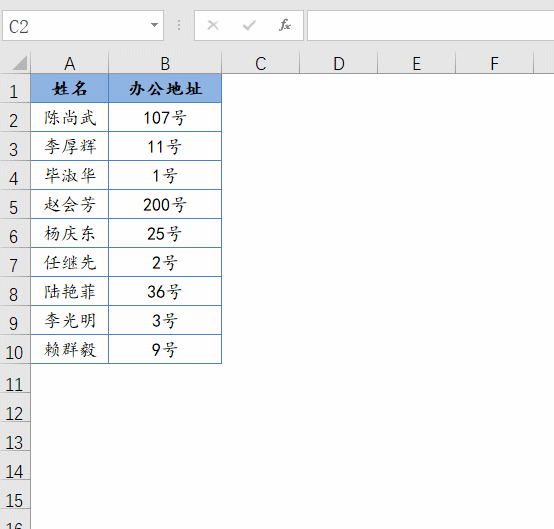Select the cell containing 2号

pos(165,262)
